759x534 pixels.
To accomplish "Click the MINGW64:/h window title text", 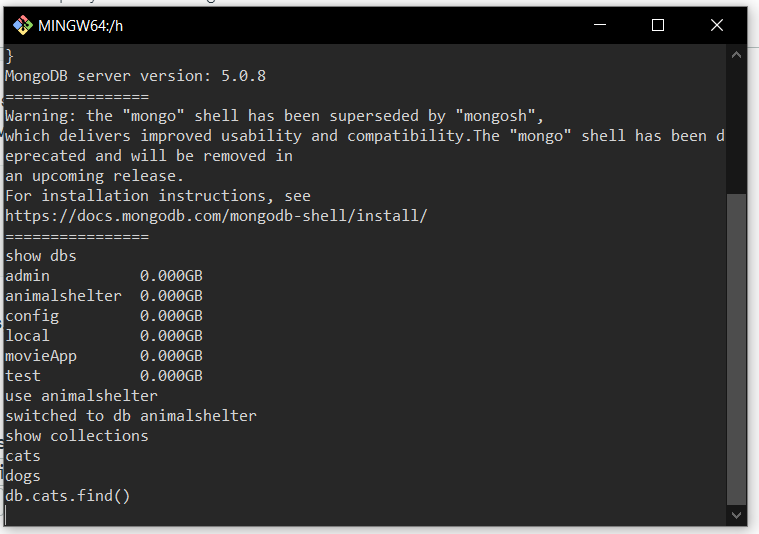I will [81, 26].
